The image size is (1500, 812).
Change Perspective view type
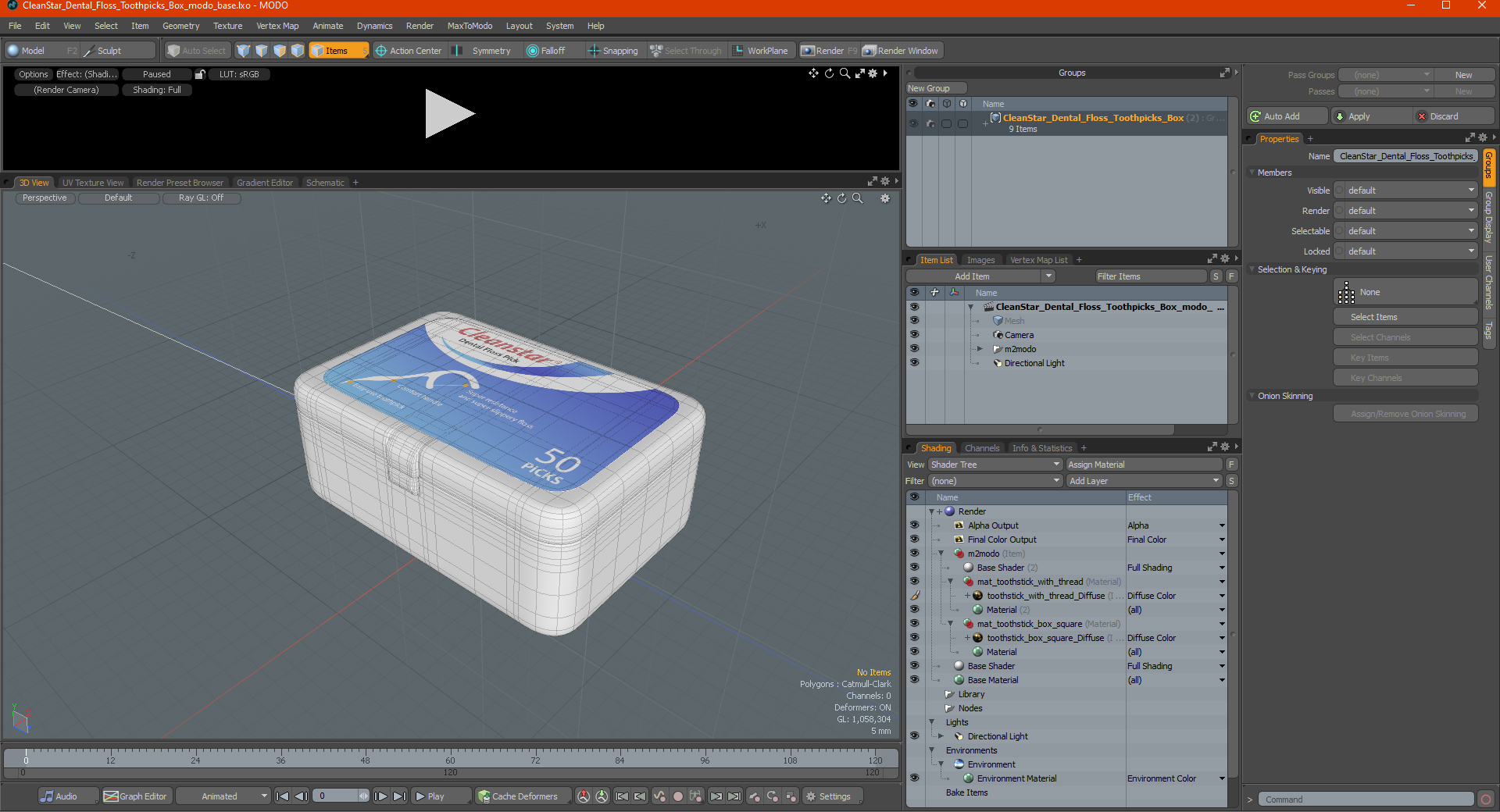45,198
